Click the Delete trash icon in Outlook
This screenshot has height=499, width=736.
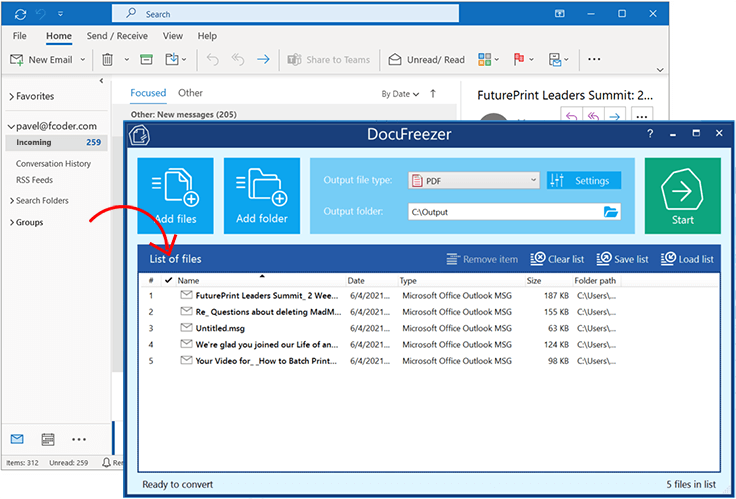107,60
